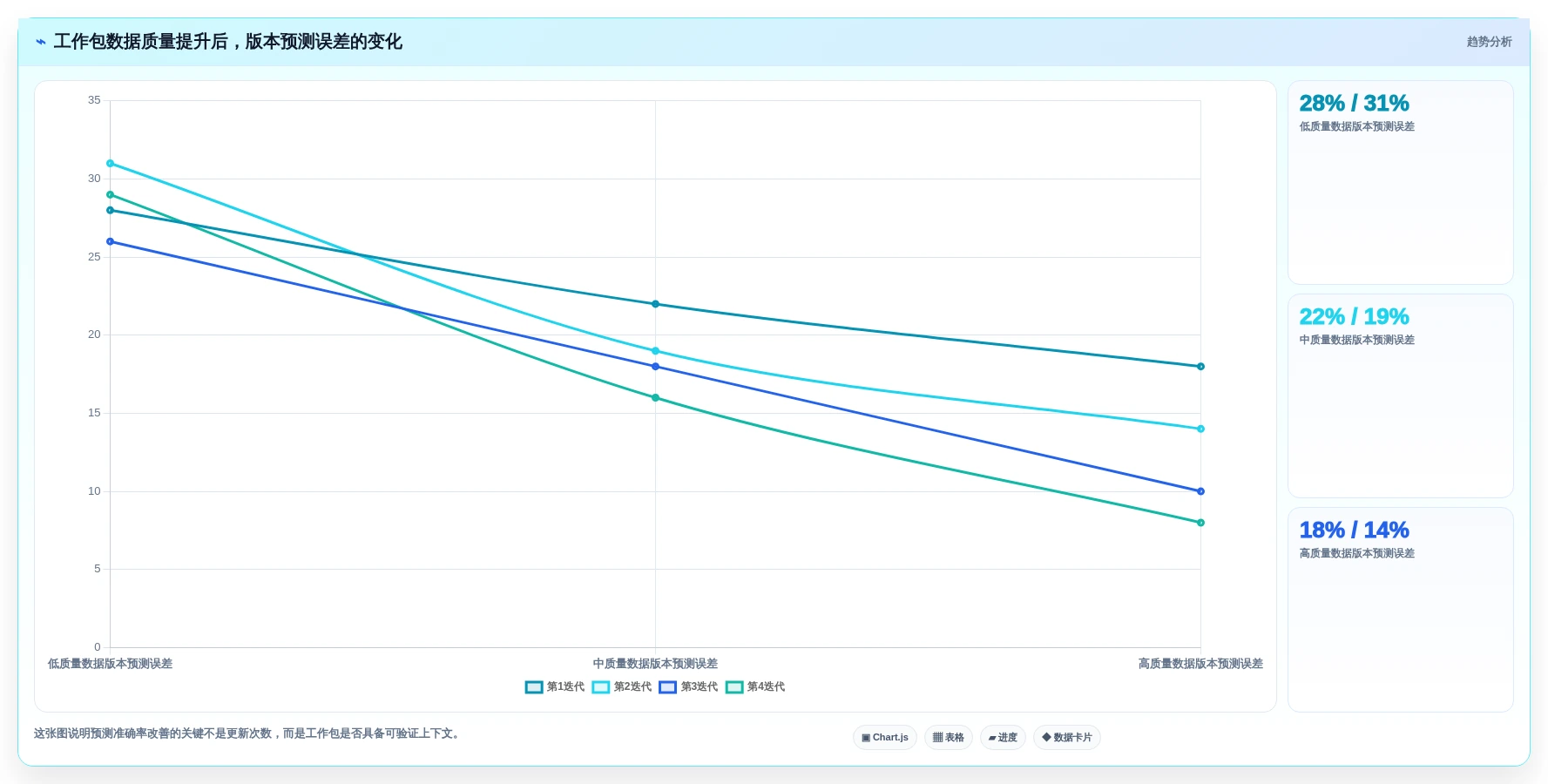This screenshot has width=1548, height=784.
Task: Click 第4迭代 mid-quality point at 16
Action: pos(655,398)
